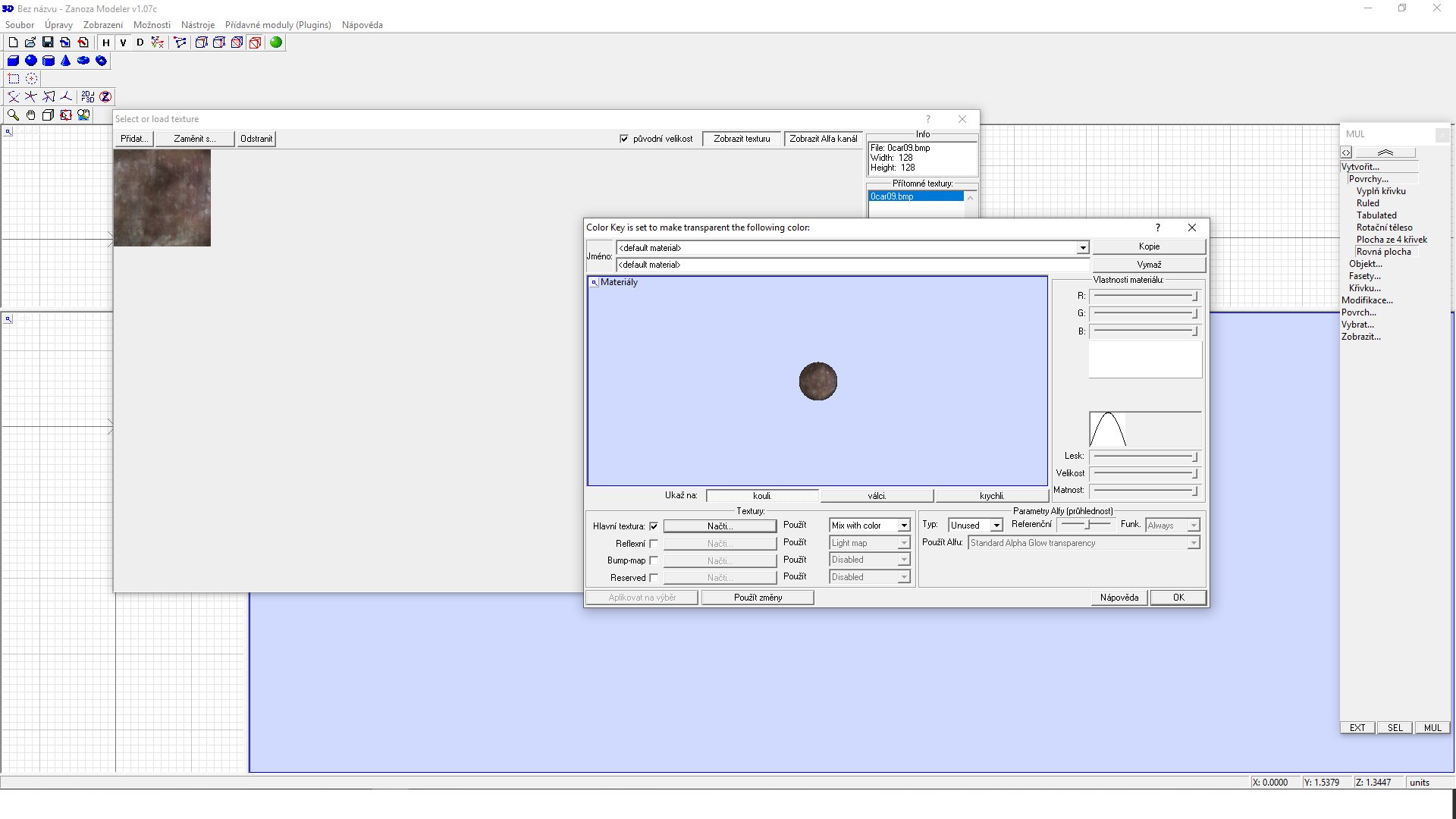
Task: Select the cone primitive tool
Action: 66,61
